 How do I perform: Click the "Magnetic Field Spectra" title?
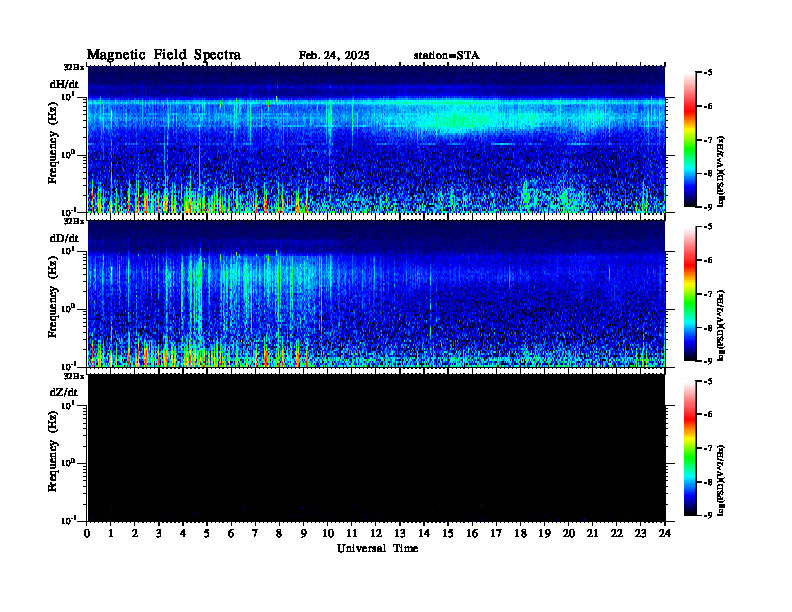click(164, 55)
